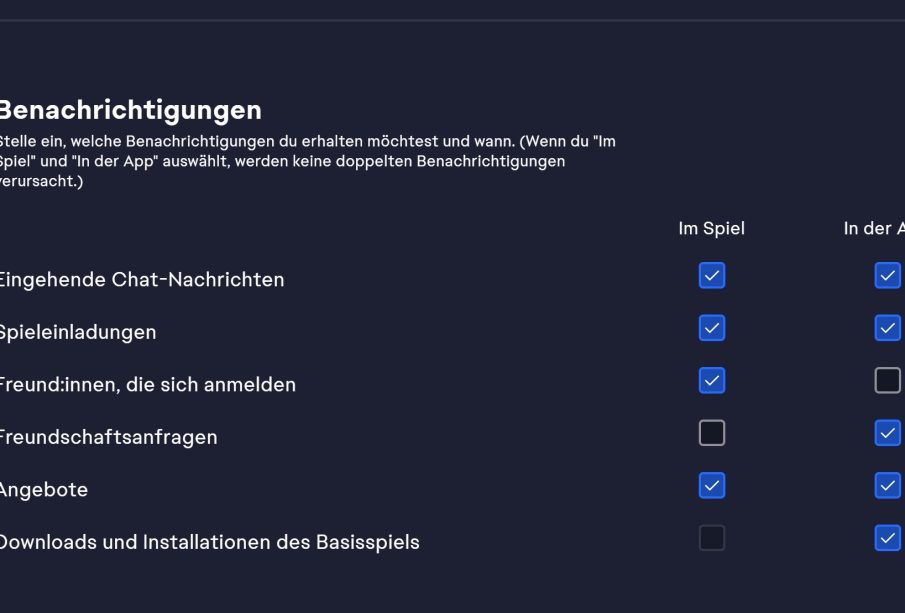Click the Benachrichtigungen section heading
Screen dimensions: 905x613
130,110
